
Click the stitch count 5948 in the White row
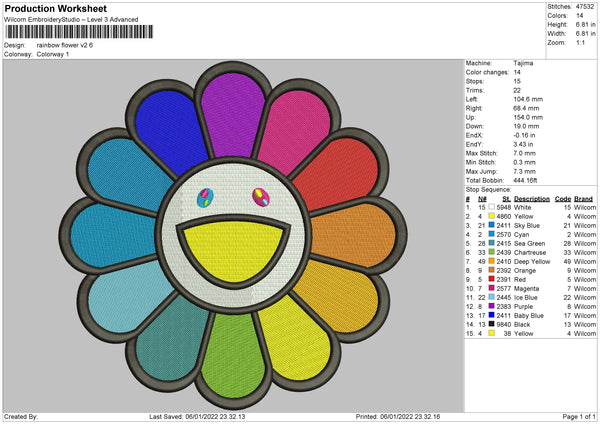[504, 207]
